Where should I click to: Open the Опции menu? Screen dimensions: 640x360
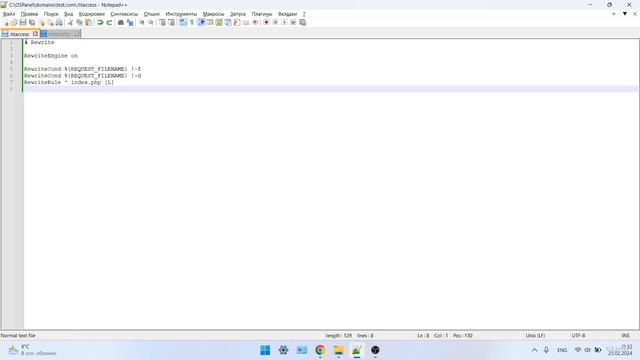tap(151, 14)
